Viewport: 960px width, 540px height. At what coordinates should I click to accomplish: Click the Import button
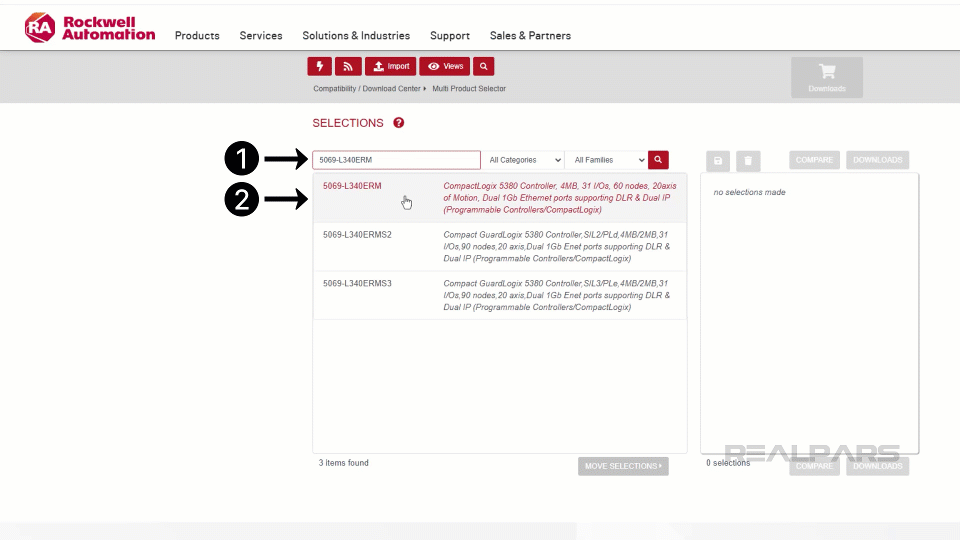pyautogui.click(x=391, y=66)
